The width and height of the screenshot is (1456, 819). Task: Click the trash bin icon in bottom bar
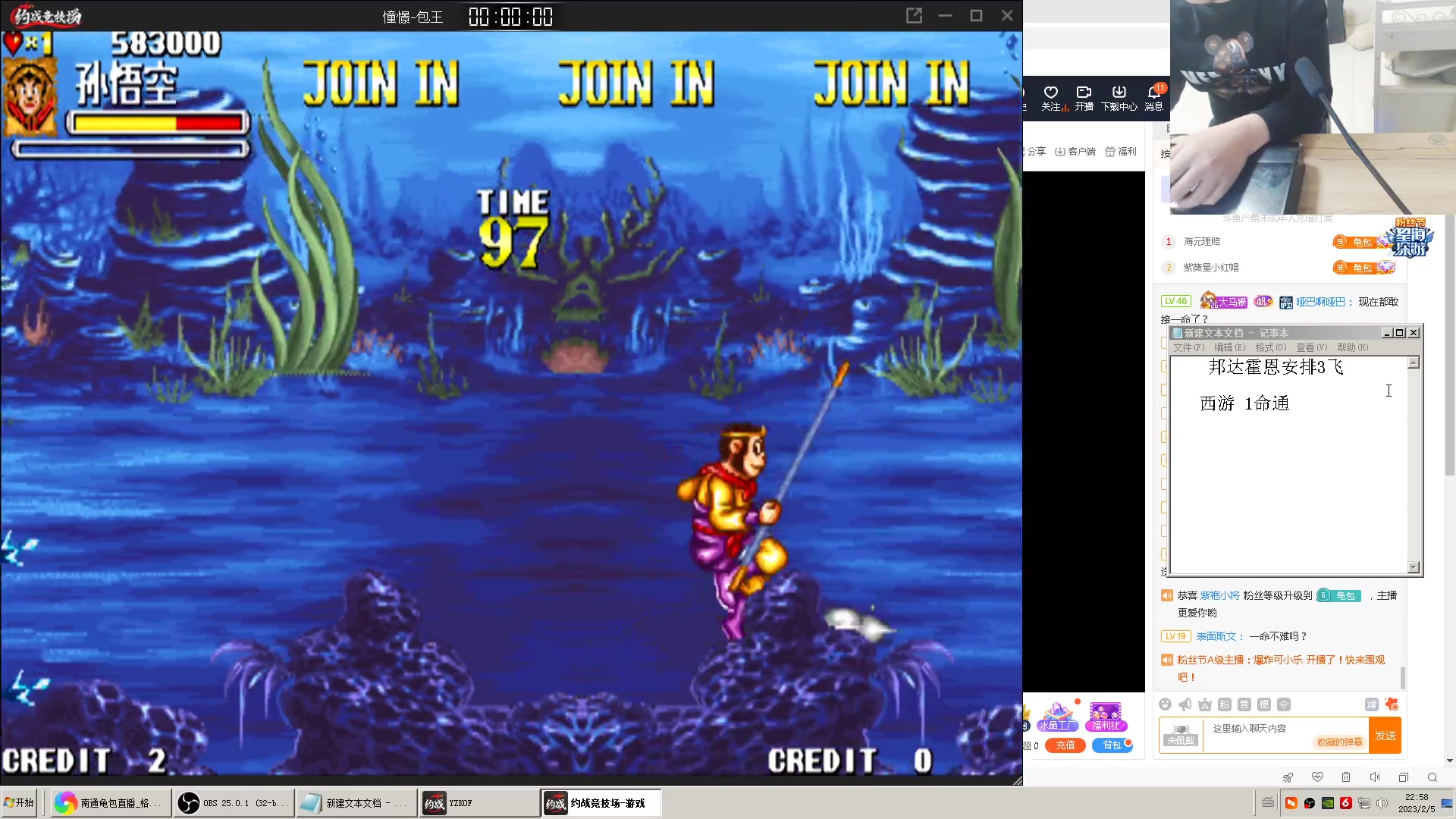pyautogui.click(x=1346, y=777)
